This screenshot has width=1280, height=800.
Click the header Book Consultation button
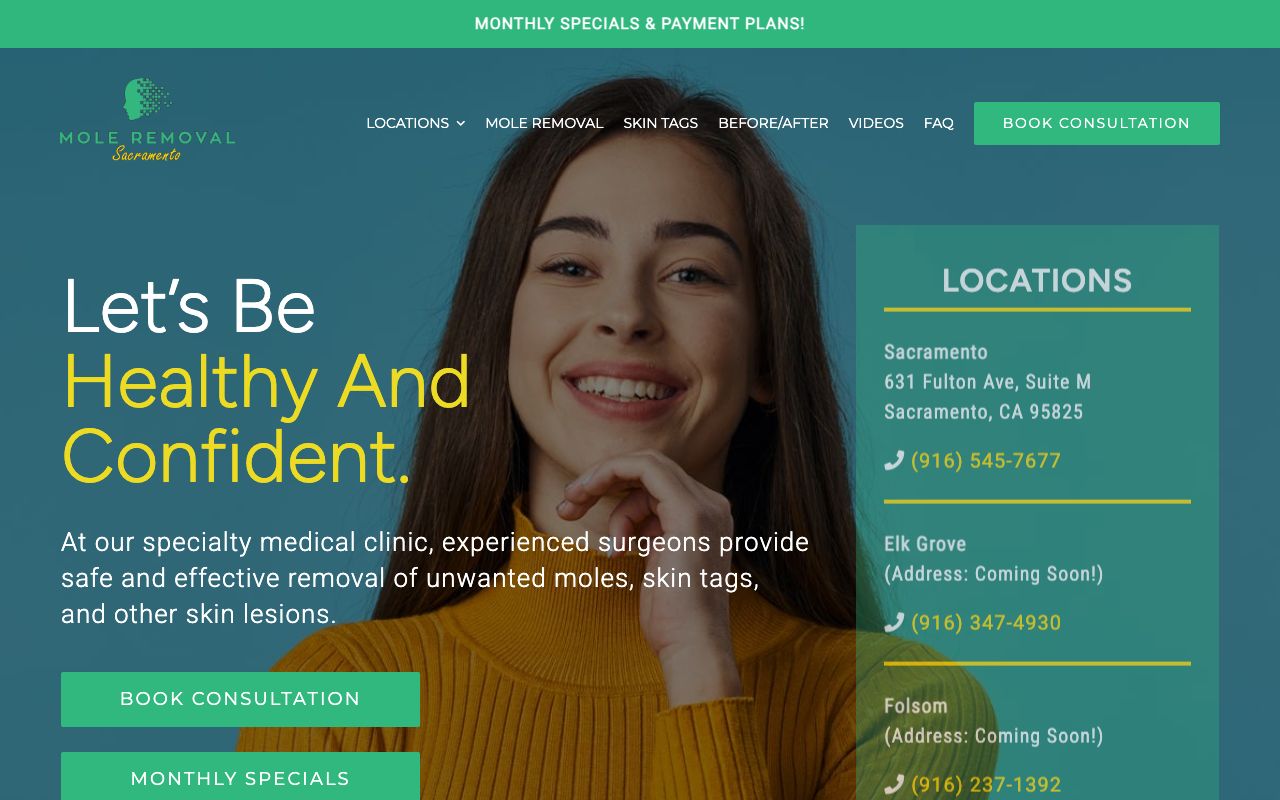(1097, 123)
